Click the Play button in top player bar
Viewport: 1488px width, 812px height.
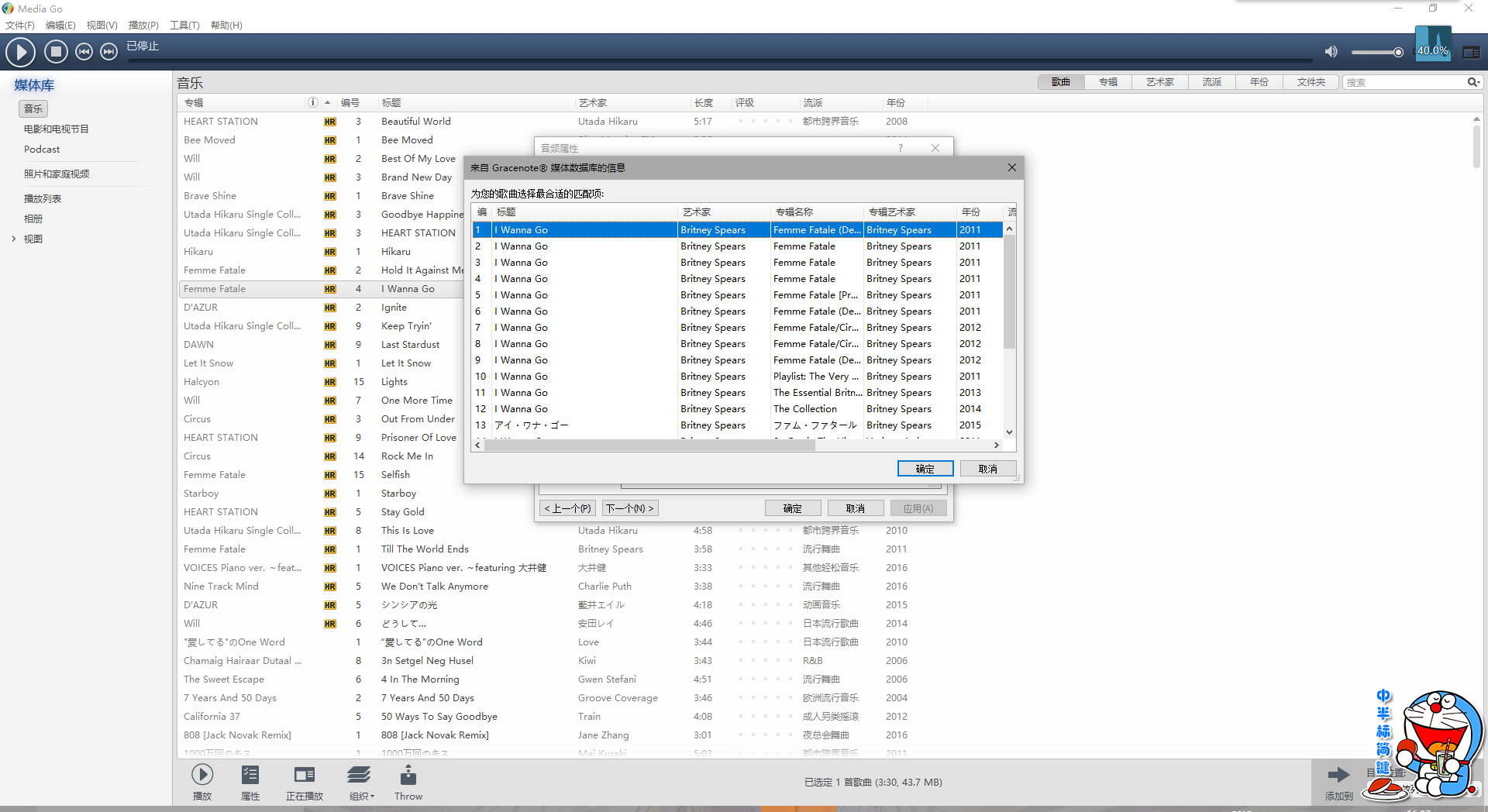(x=21, y=52)
